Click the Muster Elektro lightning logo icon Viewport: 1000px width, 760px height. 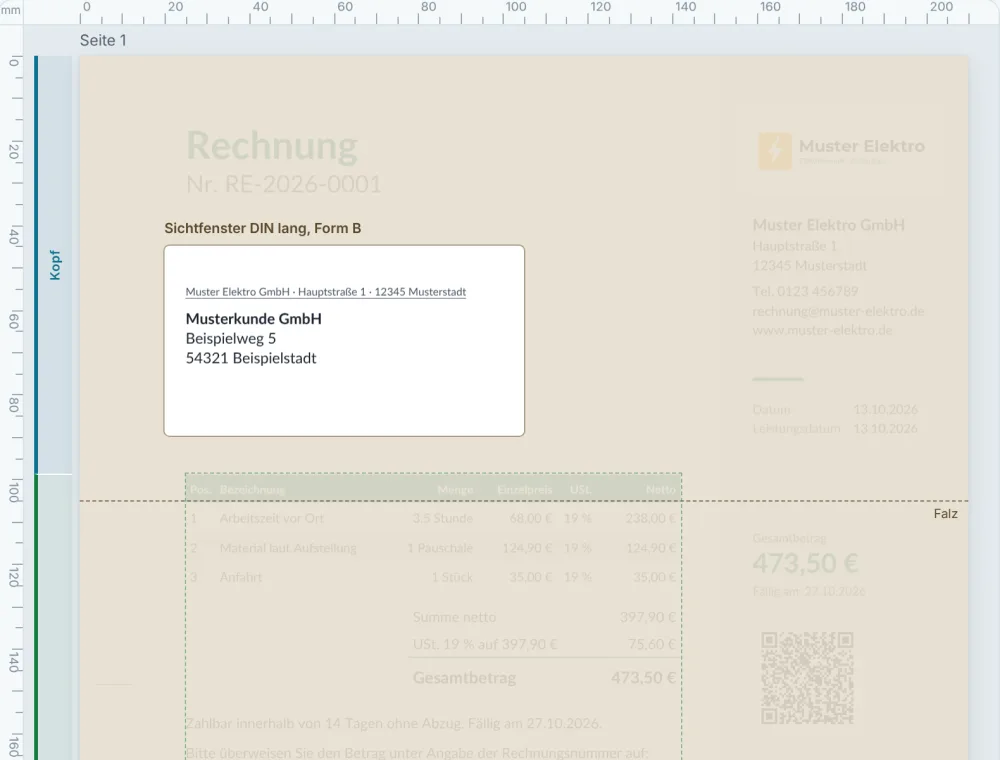tap(775, 151)
